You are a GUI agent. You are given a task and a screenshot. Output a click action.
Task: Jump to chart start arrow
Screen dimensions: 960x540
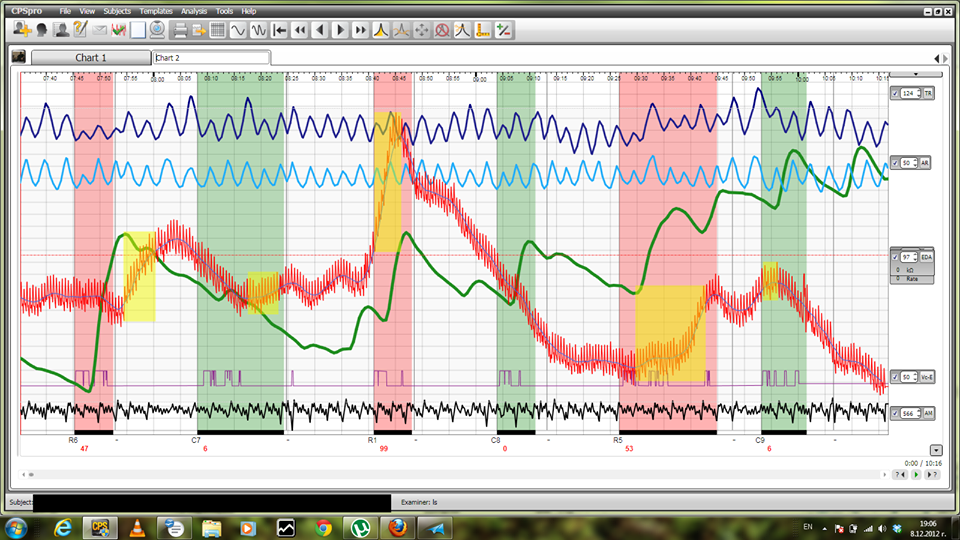280,29
